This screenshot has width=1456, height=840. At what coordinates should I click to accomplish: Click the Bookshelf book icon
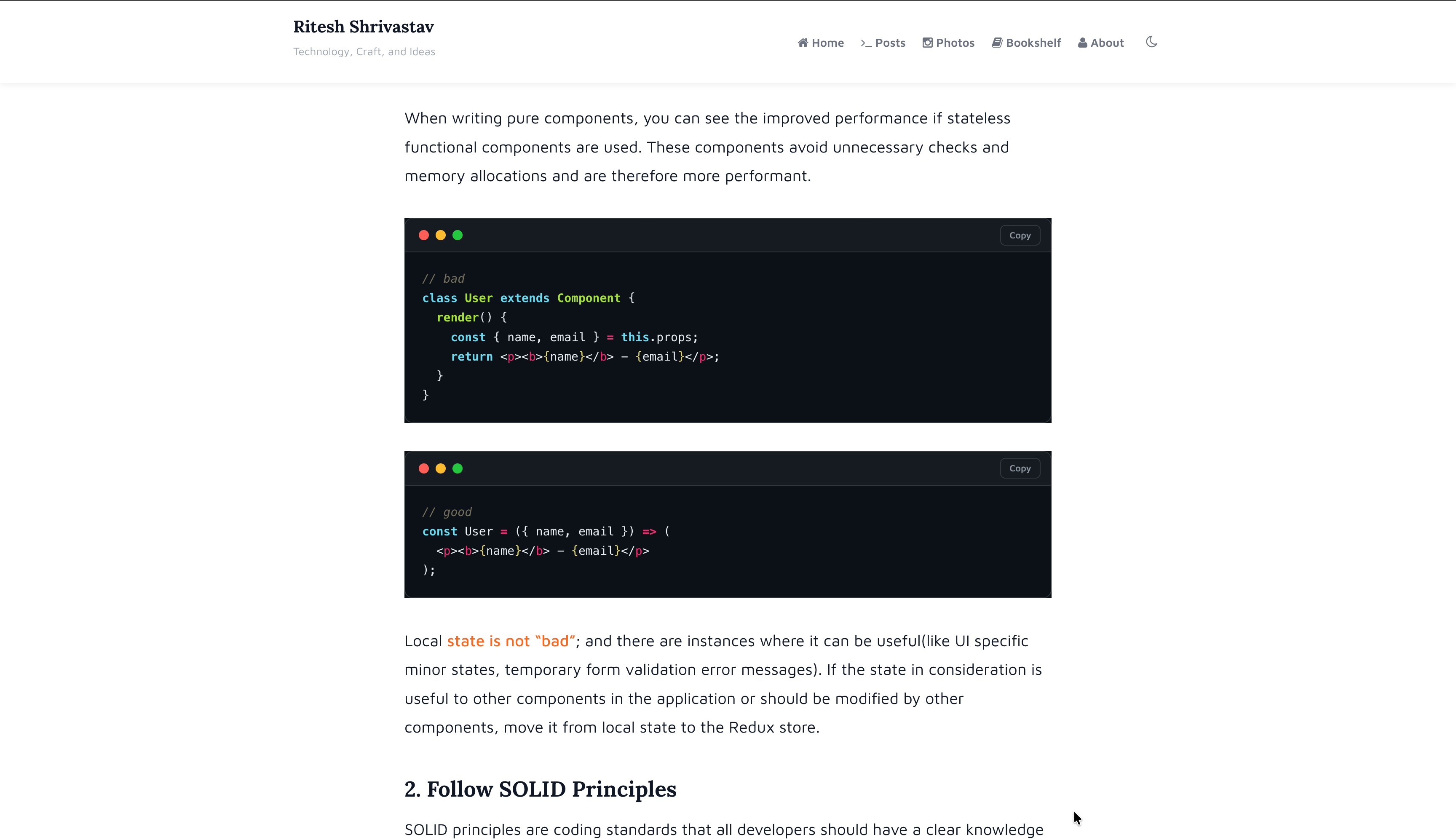(997, 43)
